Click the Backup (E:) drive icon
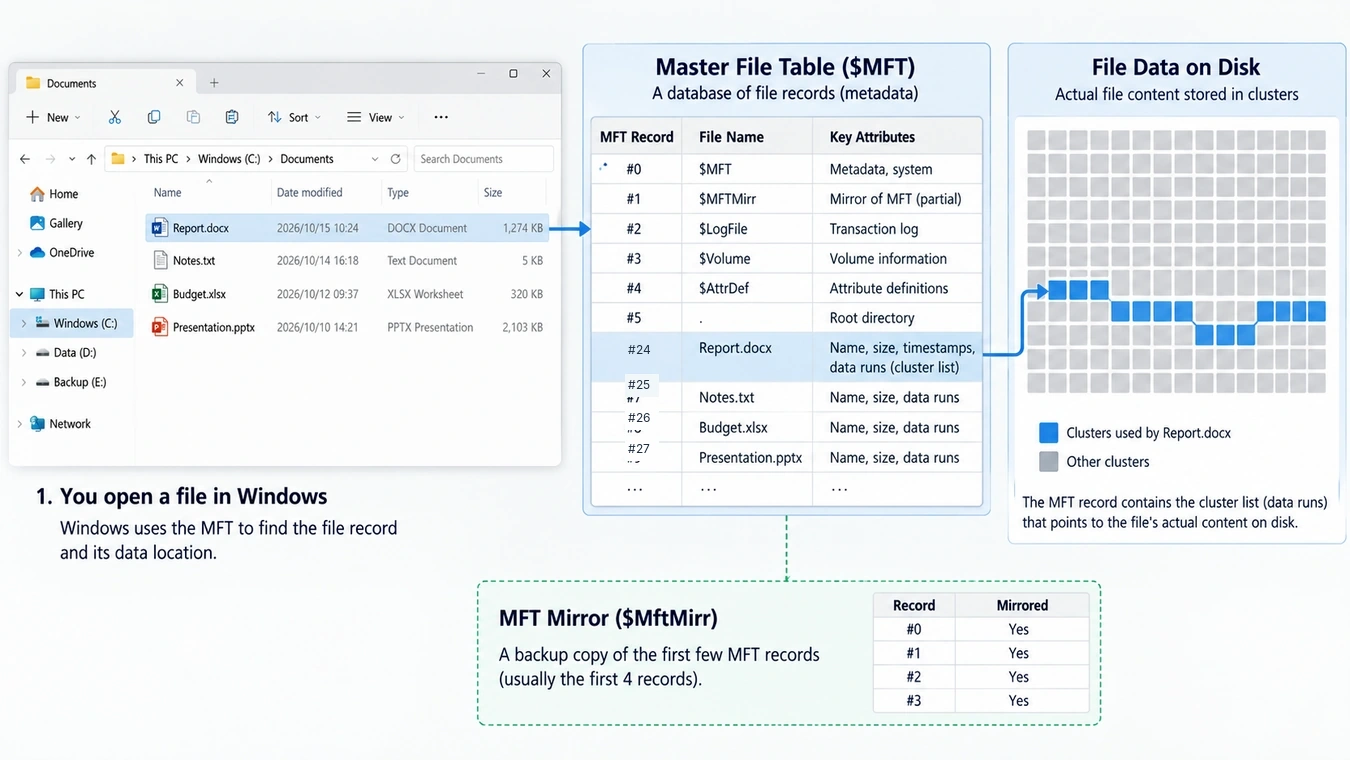The height and width of the screenshot is (760, 1350). point(43,382)
